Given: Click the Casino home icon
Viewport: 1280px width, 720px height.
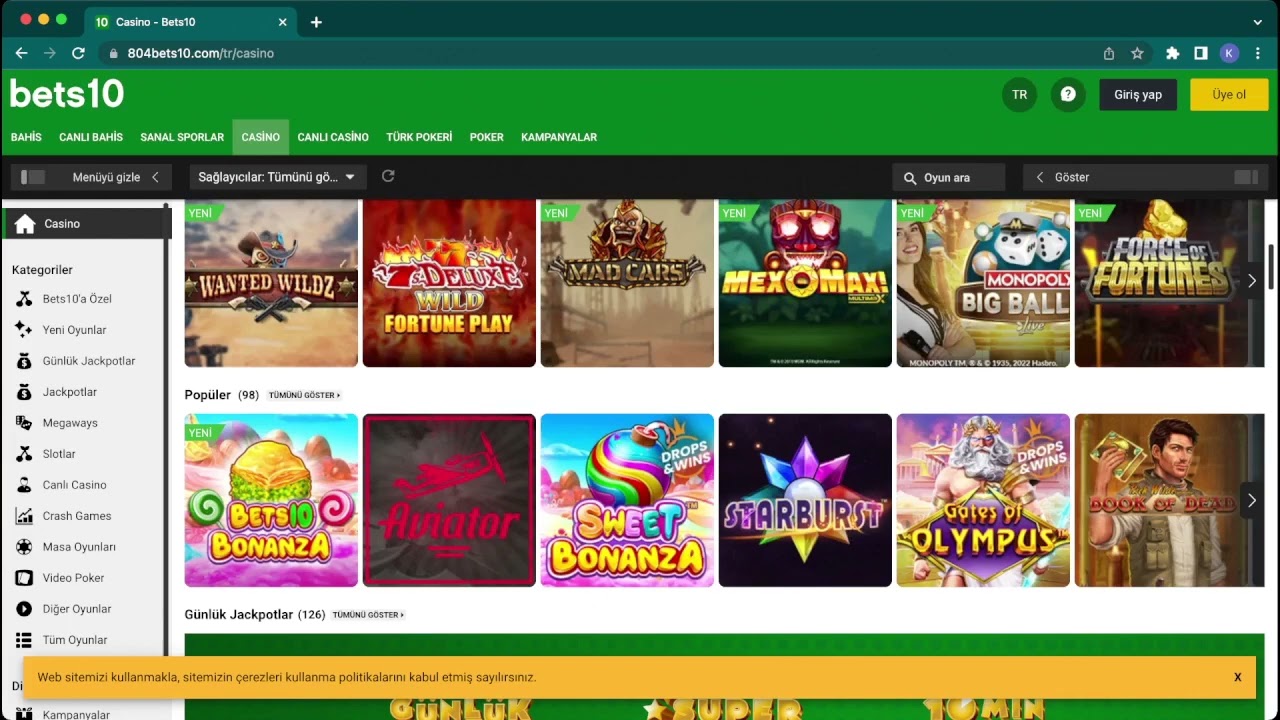Looking at the screenshot, I should tap(25, 224).
